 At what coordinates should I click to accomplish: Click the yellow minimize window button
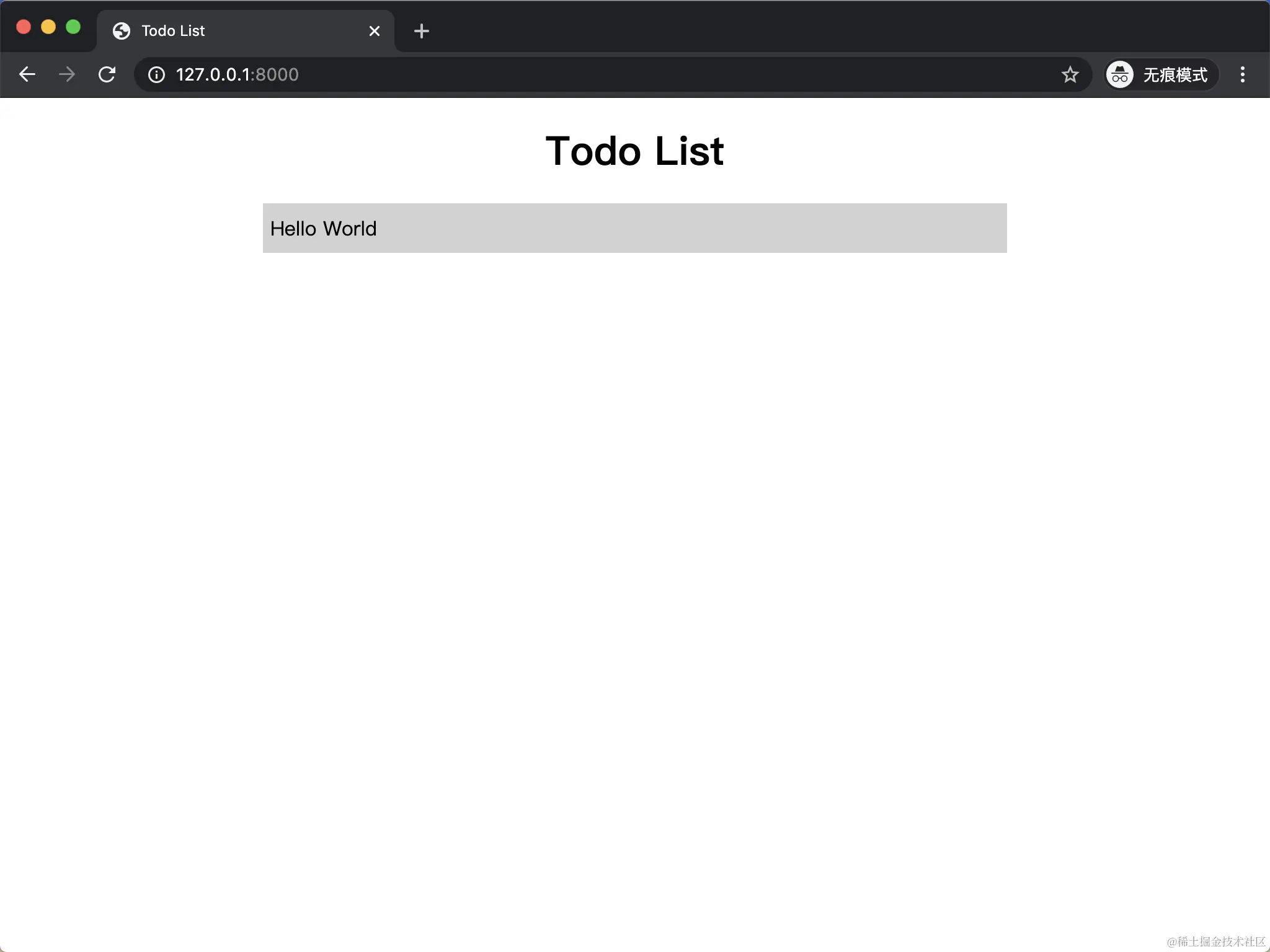[x=48, y=27]
